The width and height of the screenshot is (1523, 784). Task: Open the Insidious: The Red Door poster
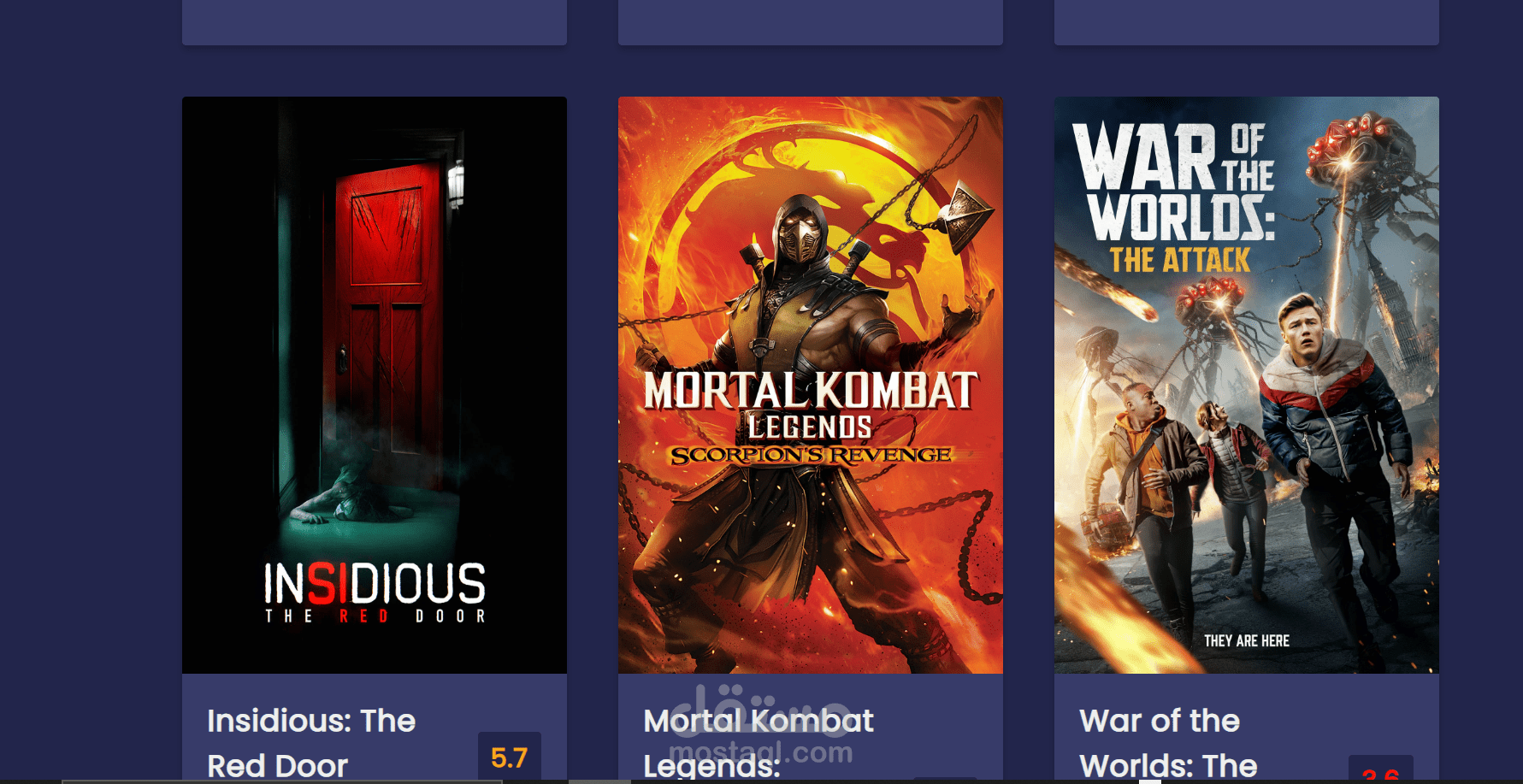375,385
